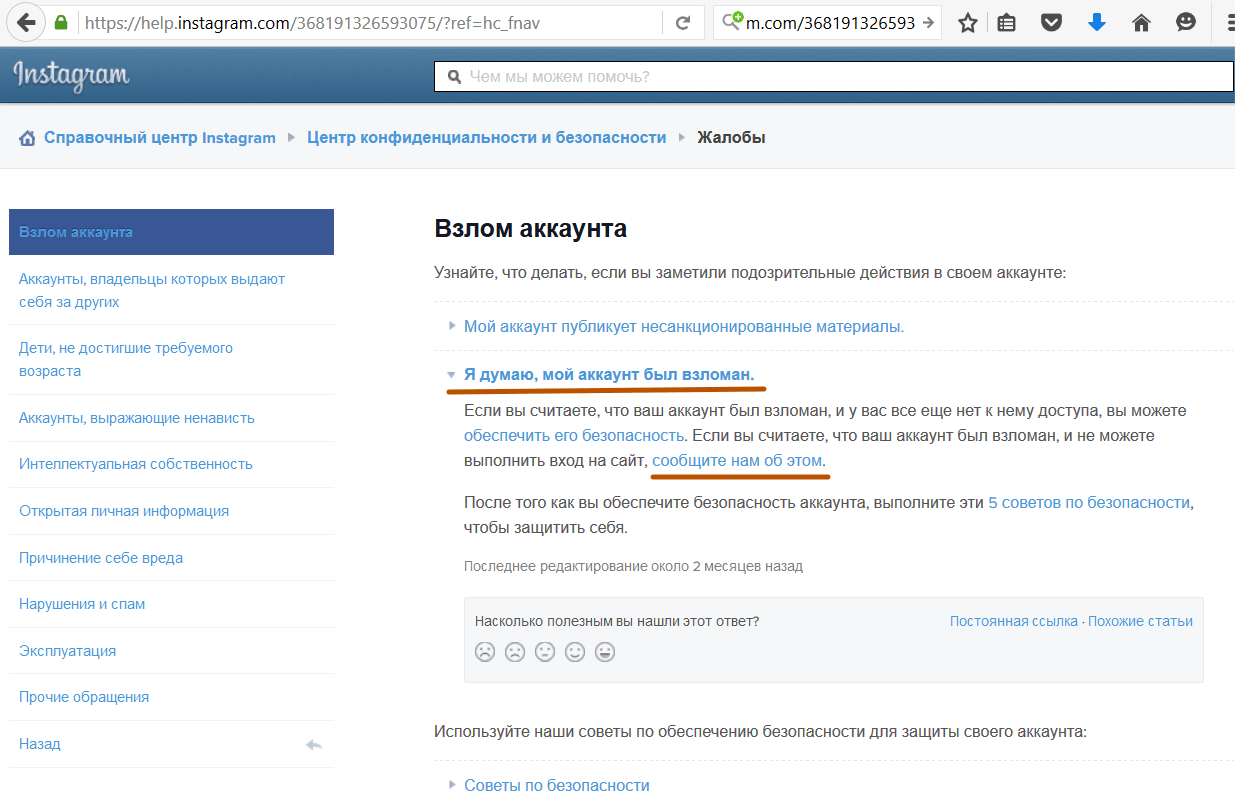Reload the page with the refresh icon

(683, 22)
